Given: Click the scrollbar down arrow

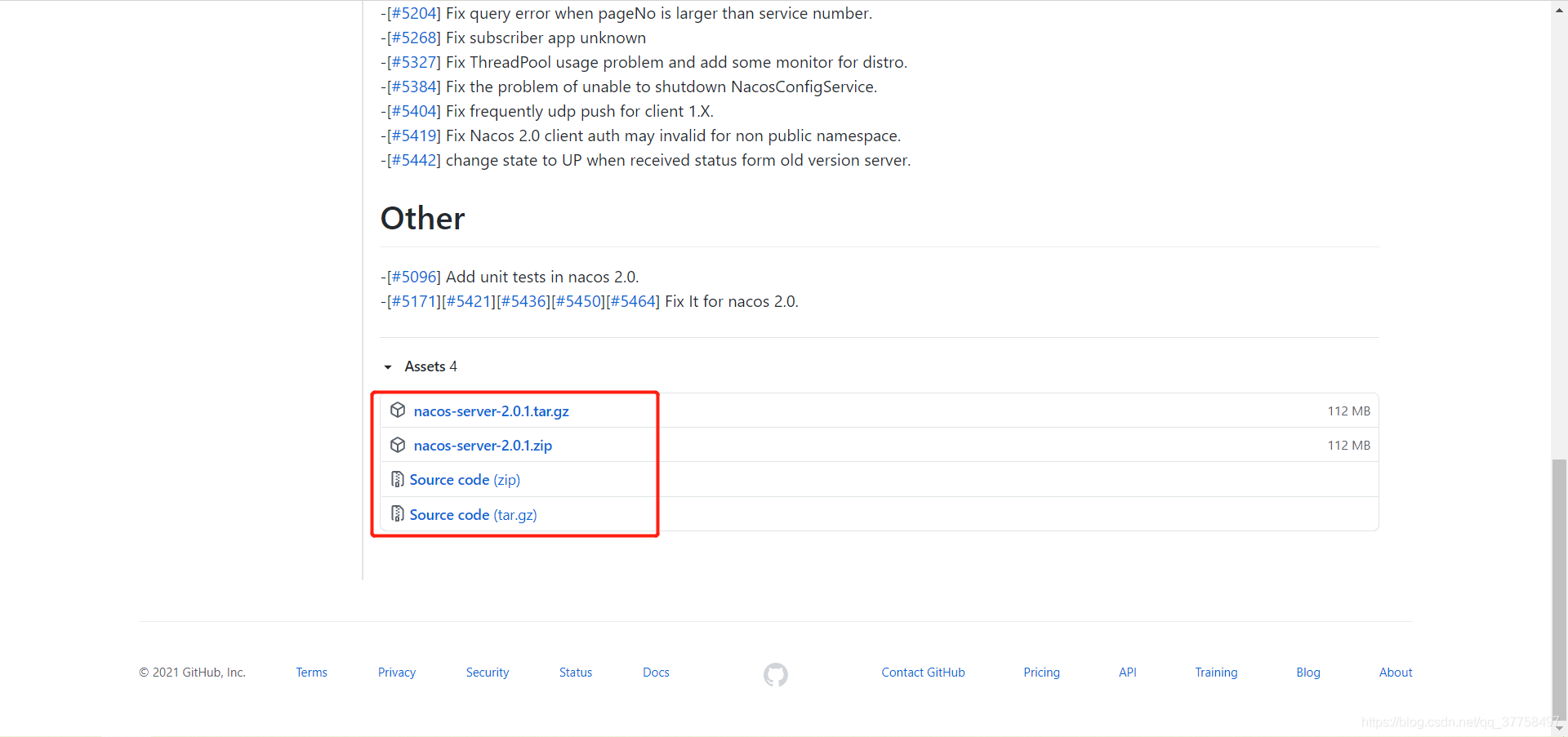Looking at the screenshot, I should tap(1560, 728).
